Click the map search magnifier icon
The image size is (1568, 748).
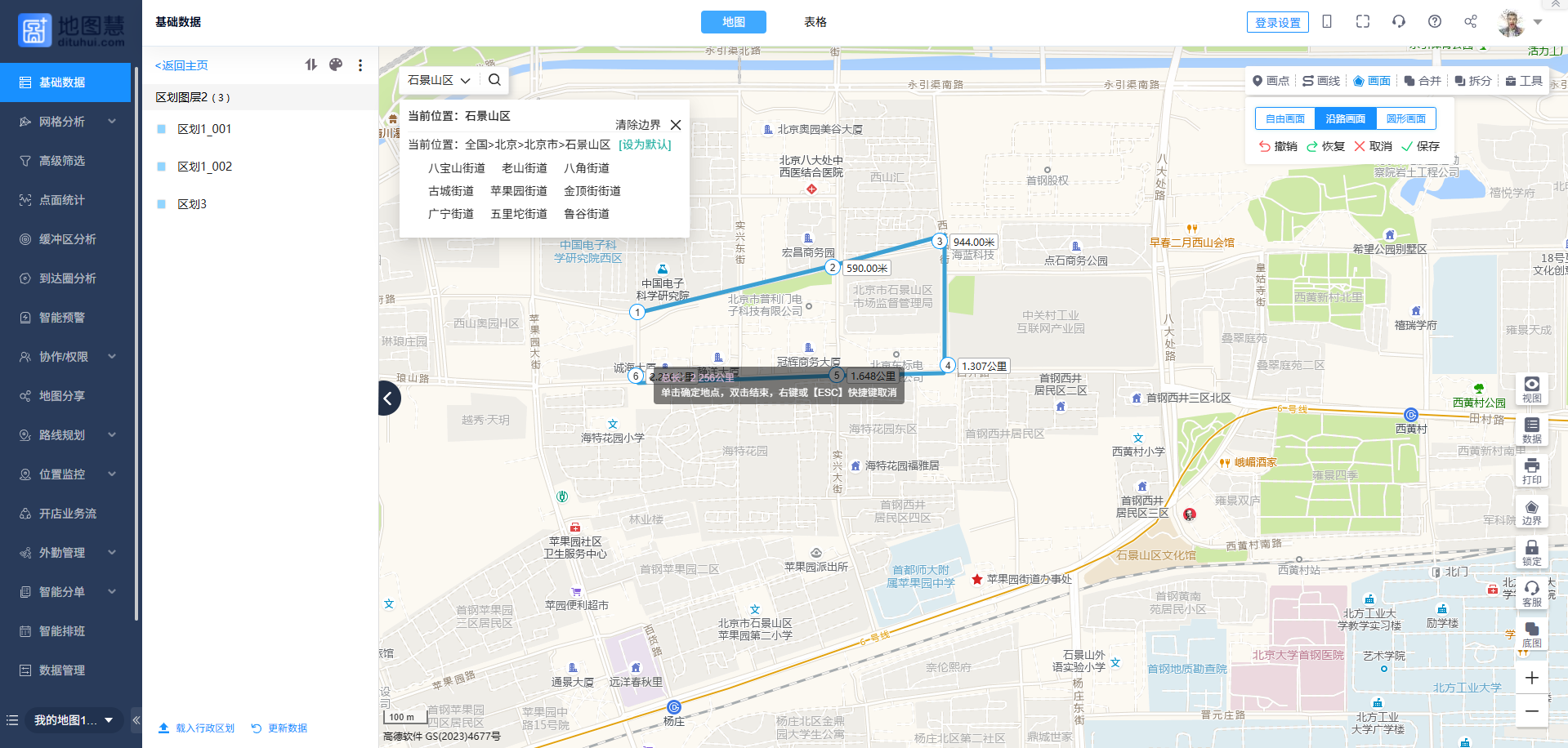coord(494,80)
